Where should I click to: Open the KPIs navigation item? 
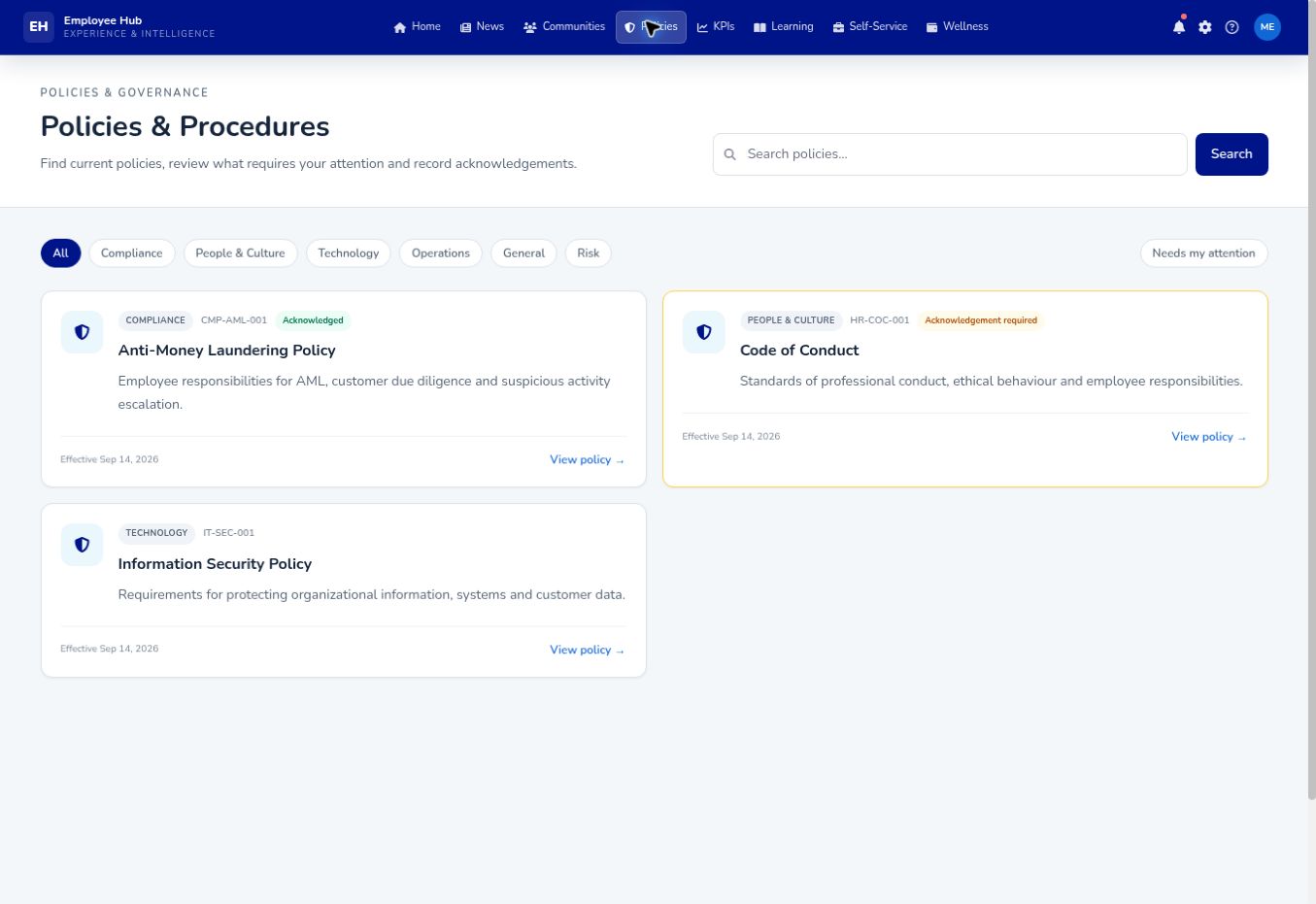716,27
